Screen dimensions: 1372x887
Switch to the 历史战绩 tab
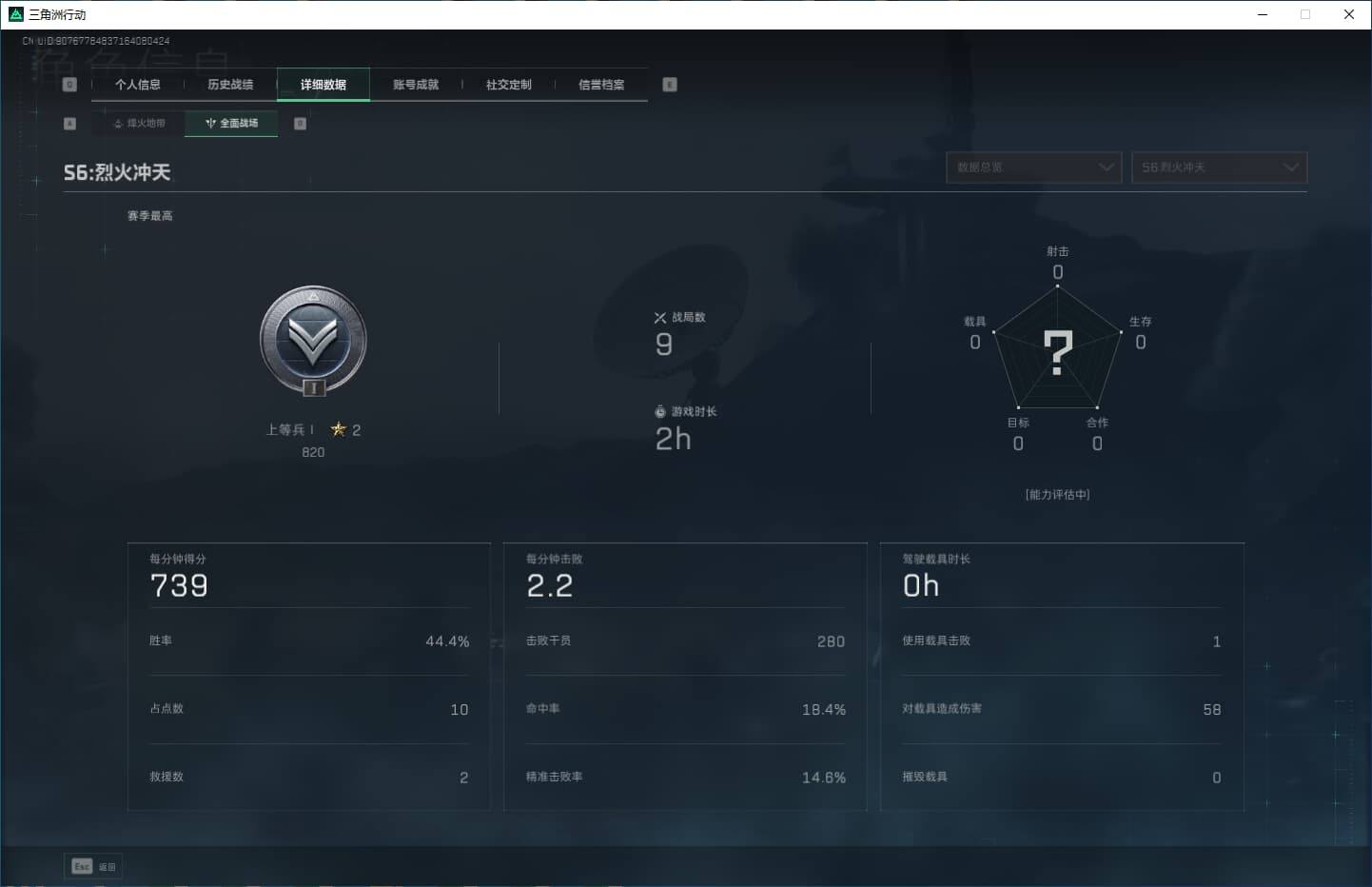(x=230, y=85)
